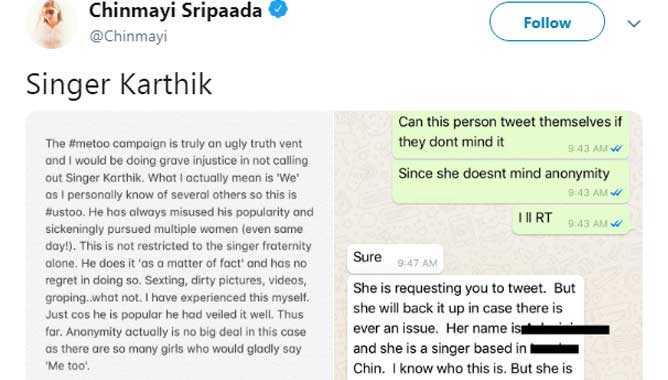Screen dimensions: 668x380
Task: Click the 'Since she doesnt mind anonymity' bubble
Action: tap(510, 181)
